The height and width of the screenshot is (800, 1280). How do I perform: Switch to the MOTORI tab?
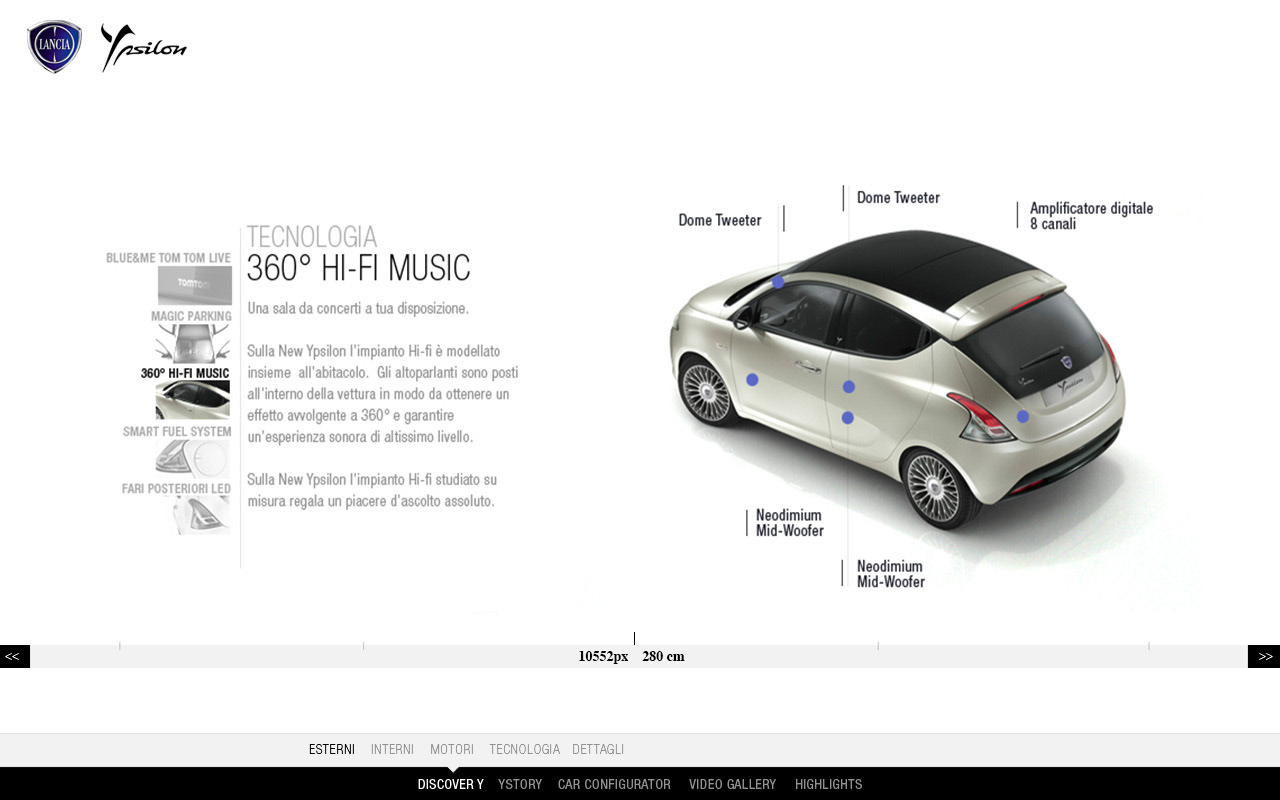[x=452, y=750]
